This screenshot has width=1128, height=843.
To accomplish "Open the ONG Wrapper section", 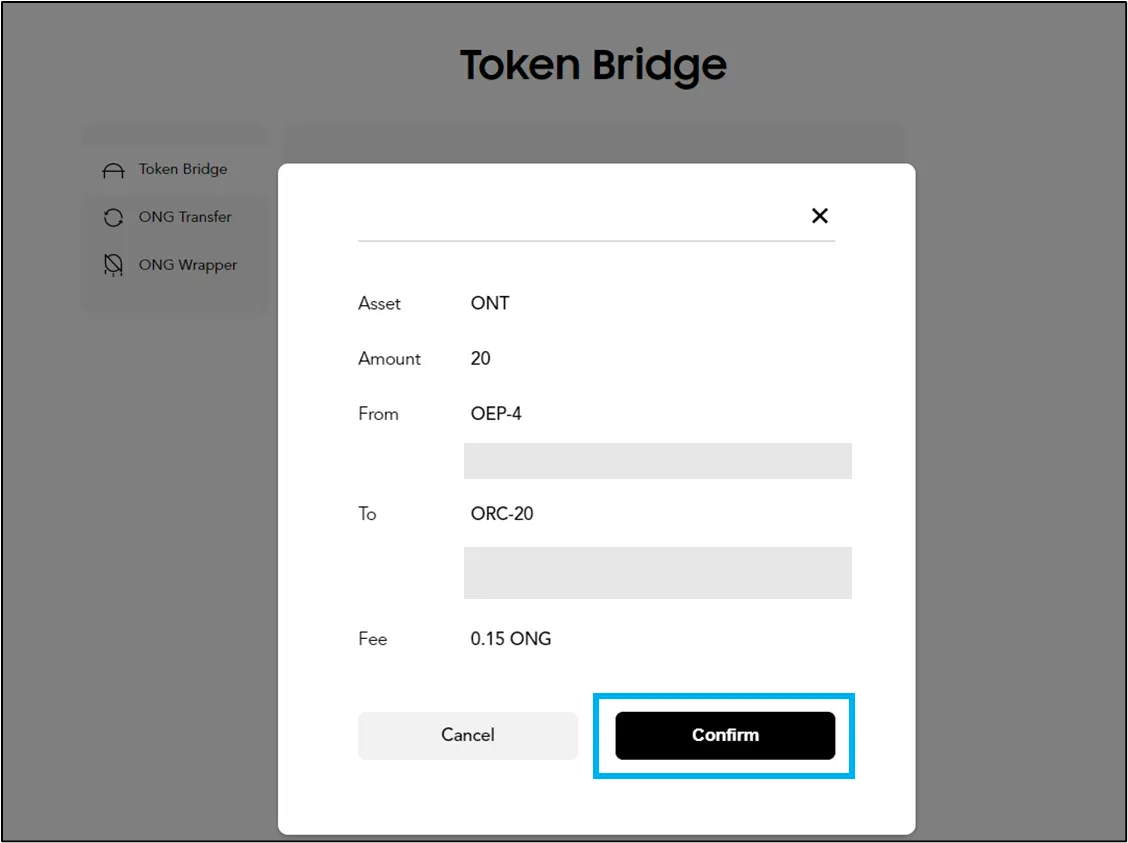I will (x=188, y=265).
